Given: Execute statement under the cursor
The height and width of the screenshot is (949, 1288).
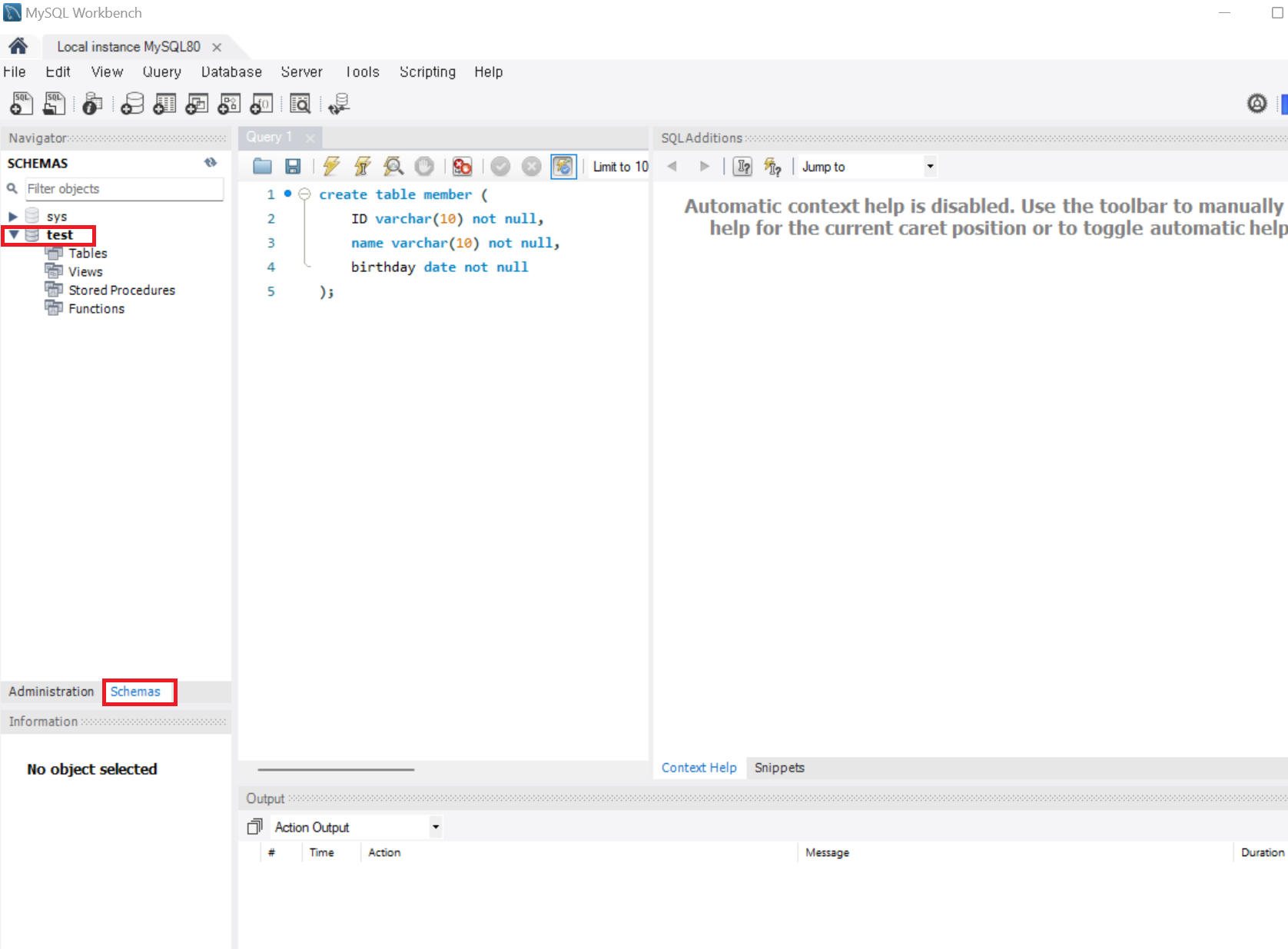Looking at the screenshot, I should (363, 166).
